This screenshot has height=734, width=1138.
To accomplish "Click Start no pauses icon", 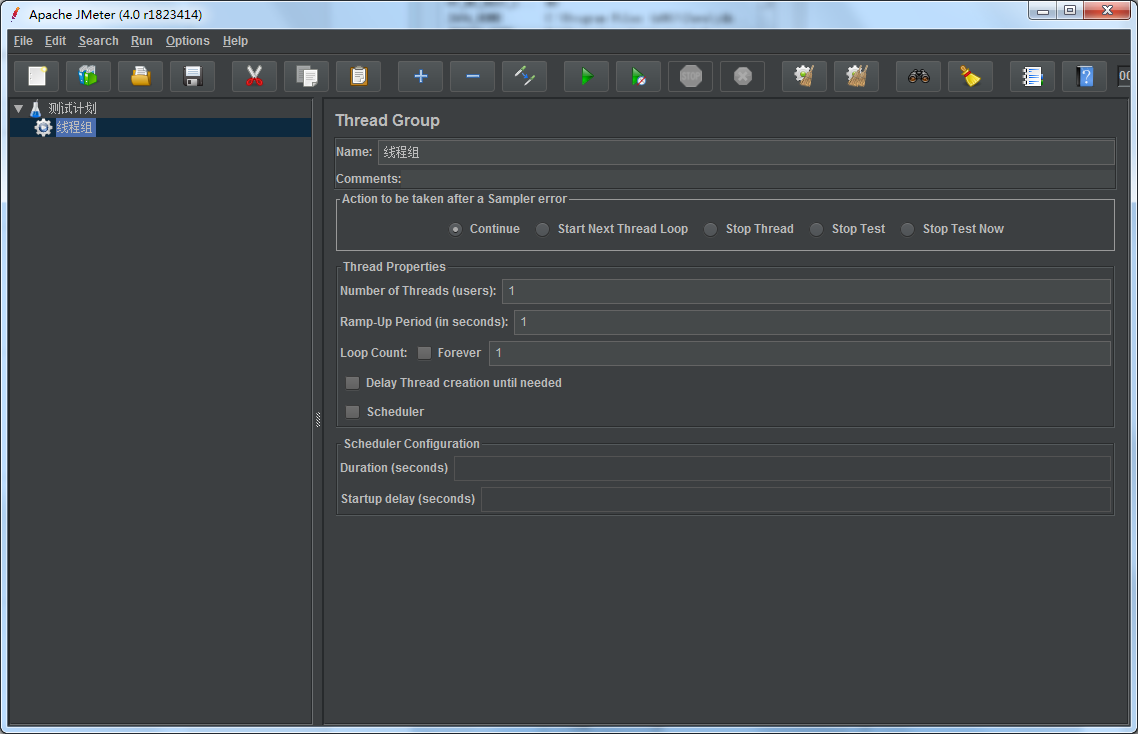I will tap(639, 76).
